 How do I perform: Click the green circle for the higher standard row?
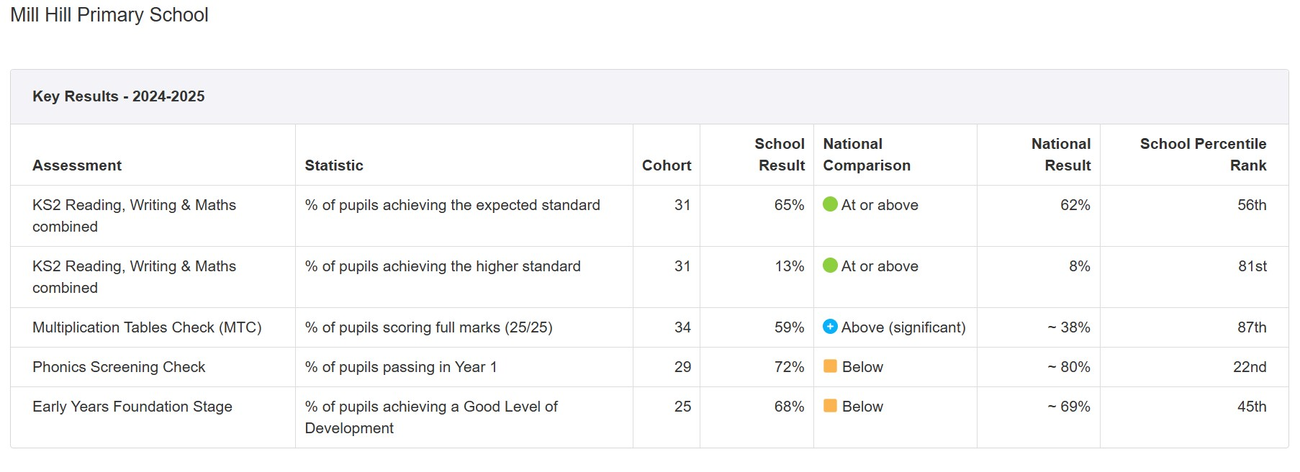830,266
